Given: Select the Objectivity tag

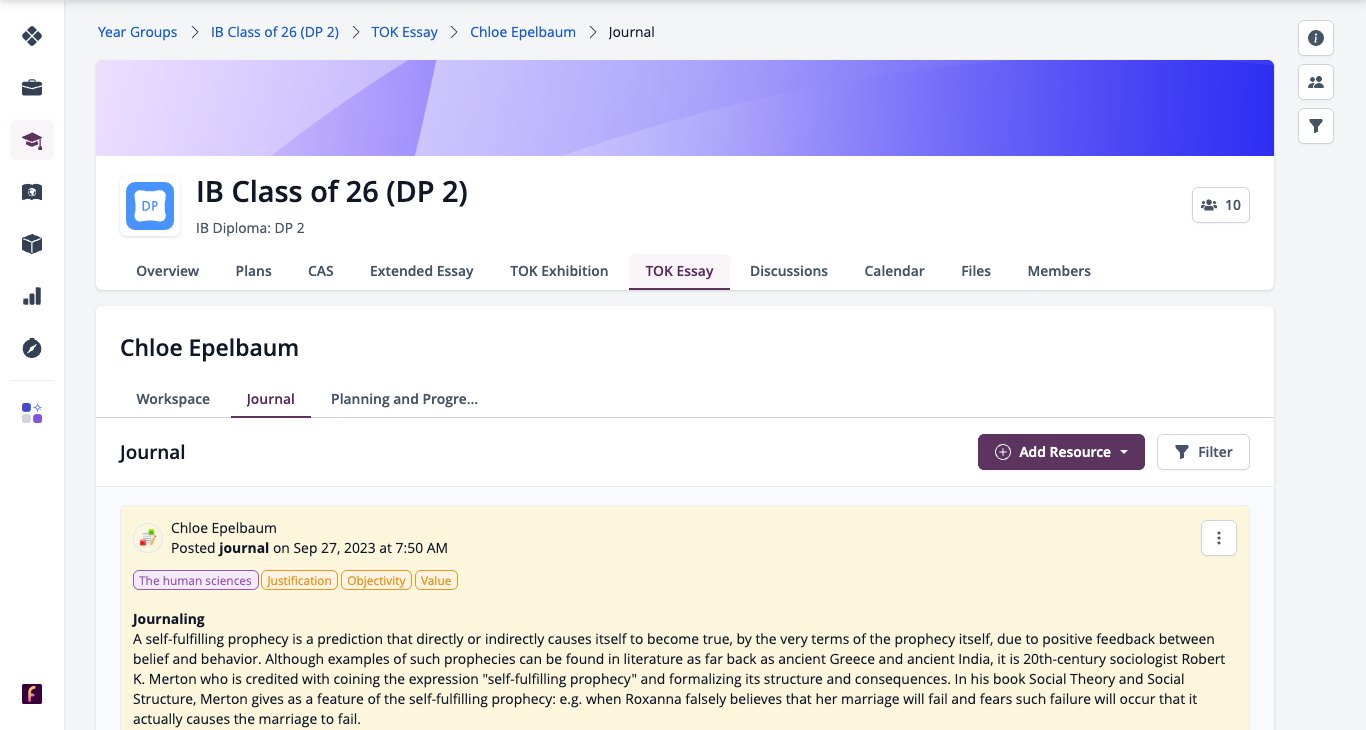Looking at the screenshot, I should pos(377,581).
